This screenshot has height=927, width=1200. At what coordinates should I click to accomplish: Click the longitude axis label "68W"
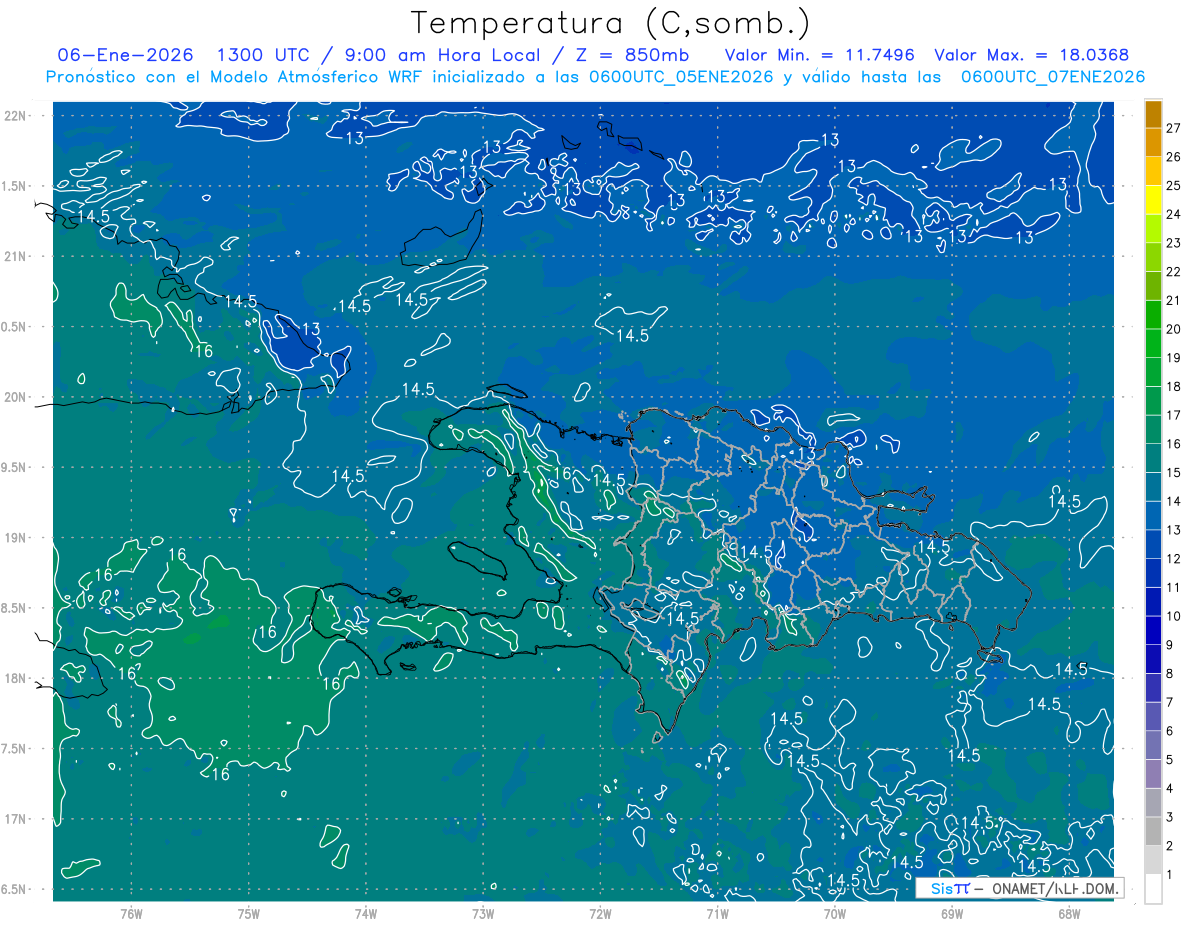pos(1069,913)
